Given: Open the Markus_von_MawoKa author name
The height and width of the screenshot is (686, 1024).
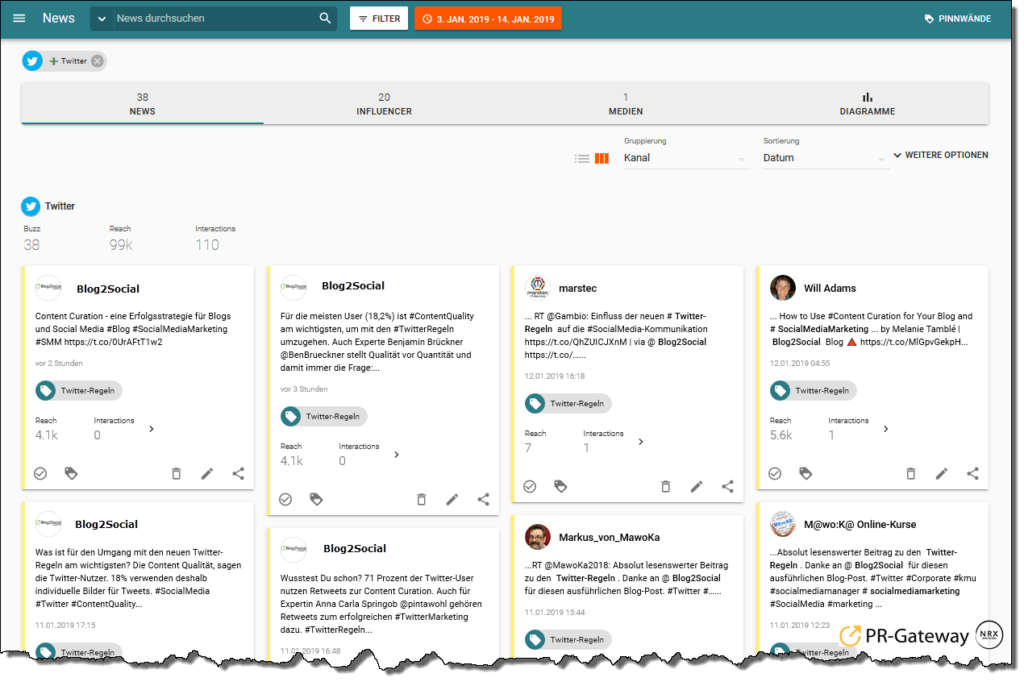Looking at the screenshot, I should tap(609, 537).
